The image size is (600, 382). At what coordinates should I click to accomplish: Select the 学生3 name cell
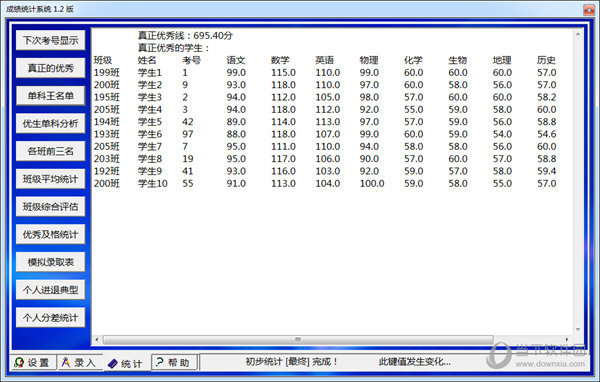pyautogui.click(x=150, y=97)
